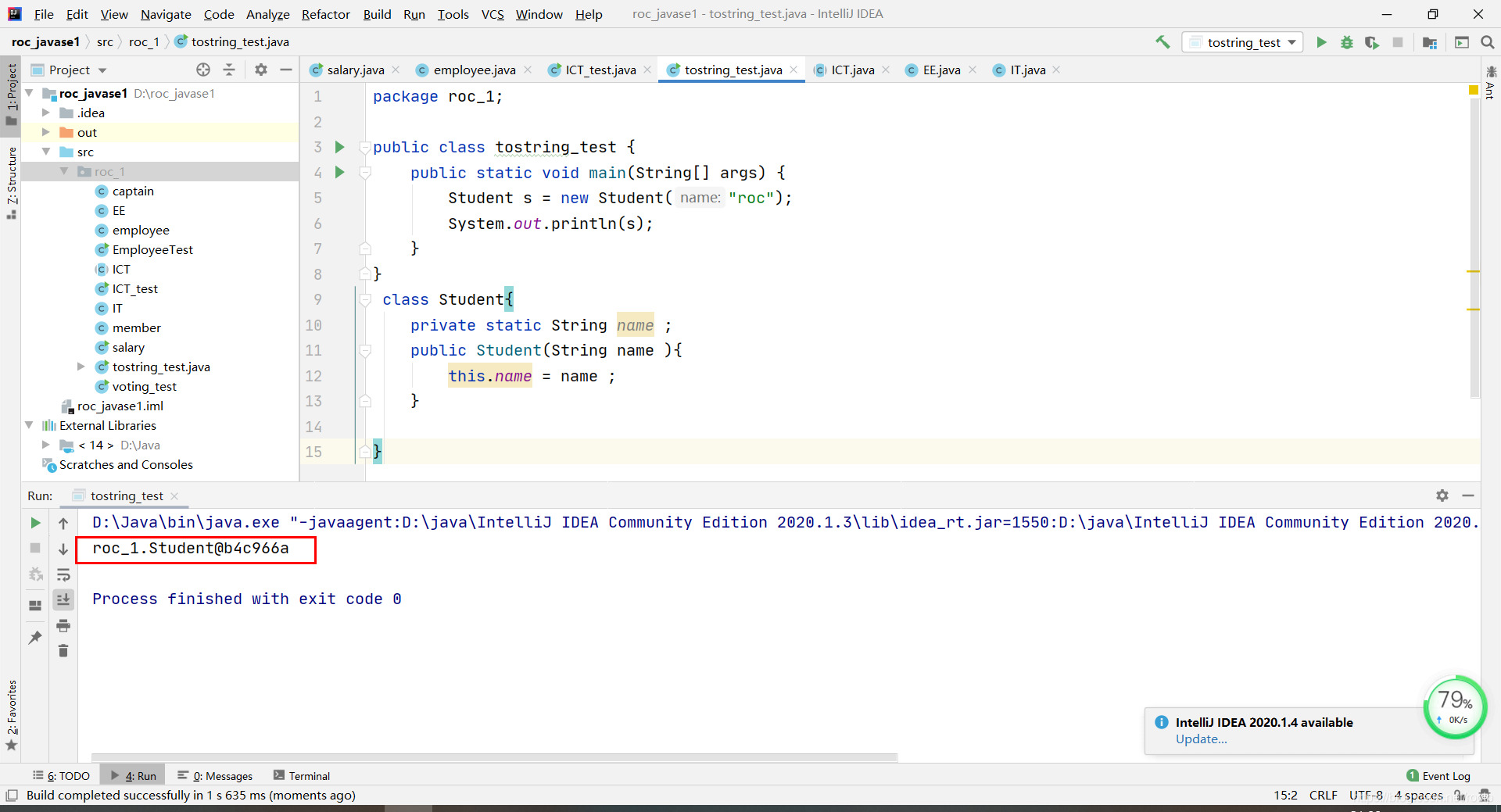Open the VCS menu

click(493, 14)
